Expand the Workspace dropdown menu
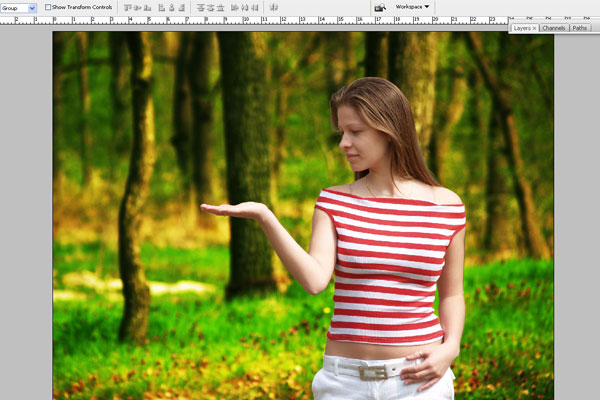The height and width of the screenshot is (400, 600). [x=413, y=7]
